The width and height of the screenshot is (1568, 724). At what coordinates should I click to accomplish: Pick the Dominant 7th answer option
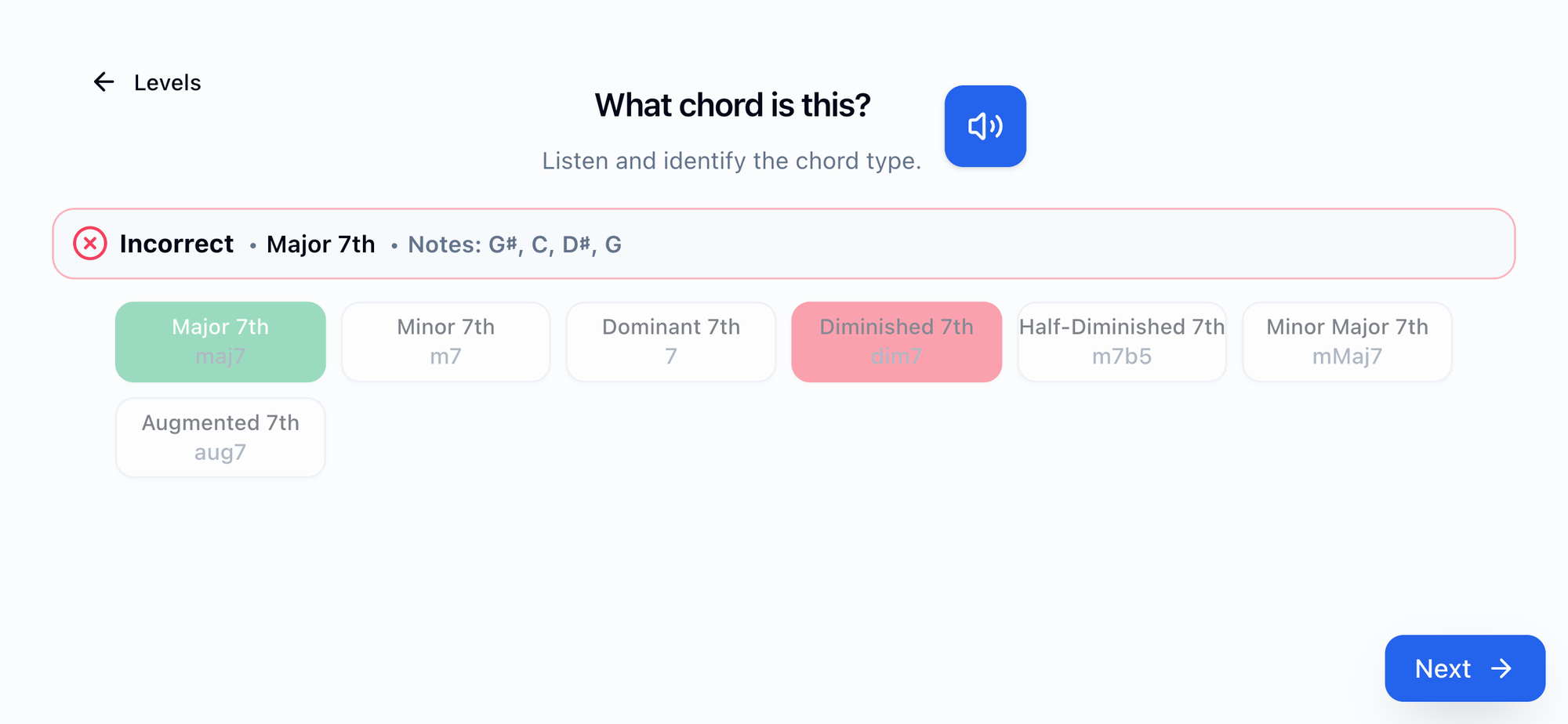tap(671, 342)
